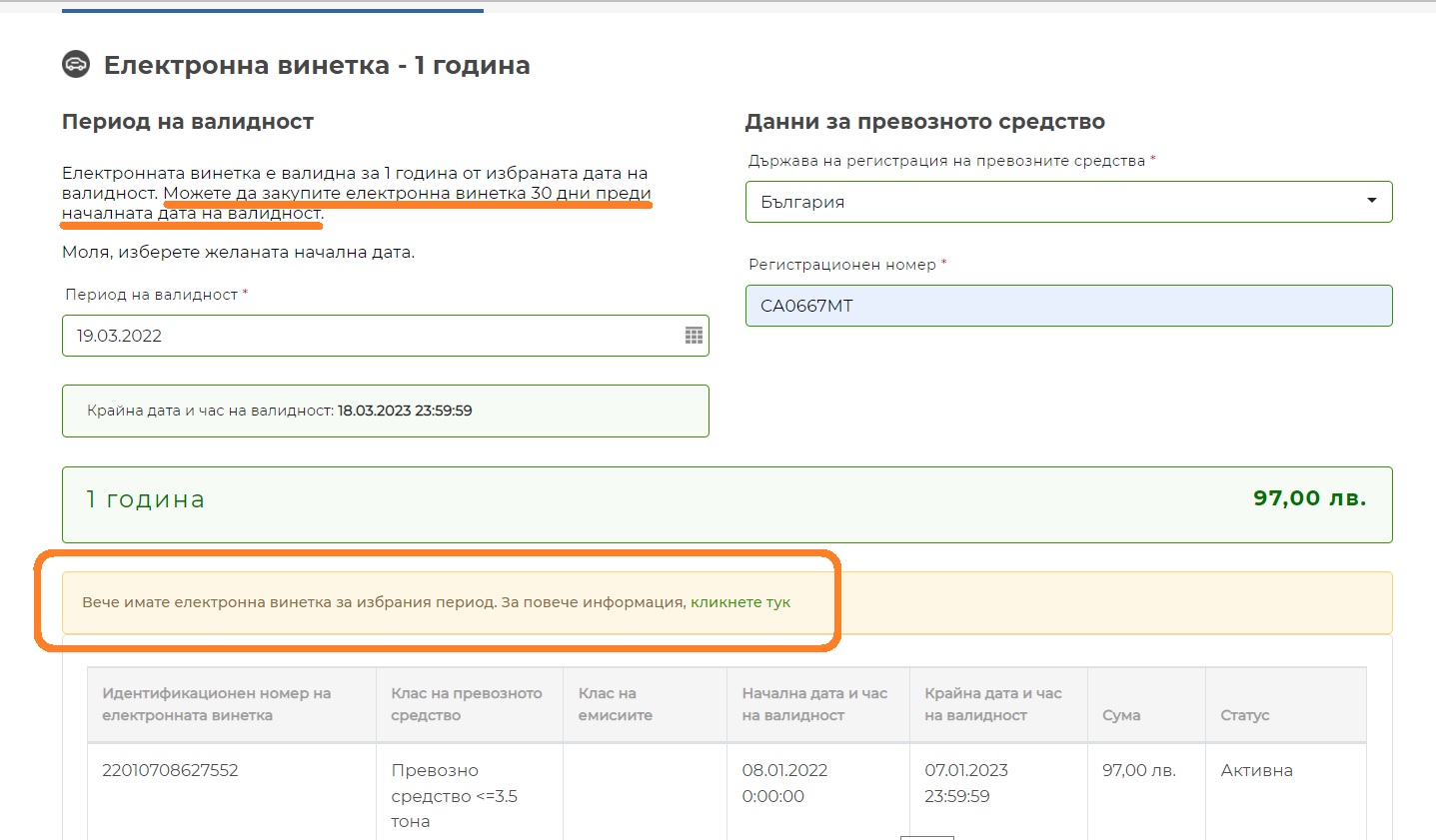The height and width of the screenshot is (840, 1436).
Task: Click the blue progress bar at page top
Action: [272, 10]
